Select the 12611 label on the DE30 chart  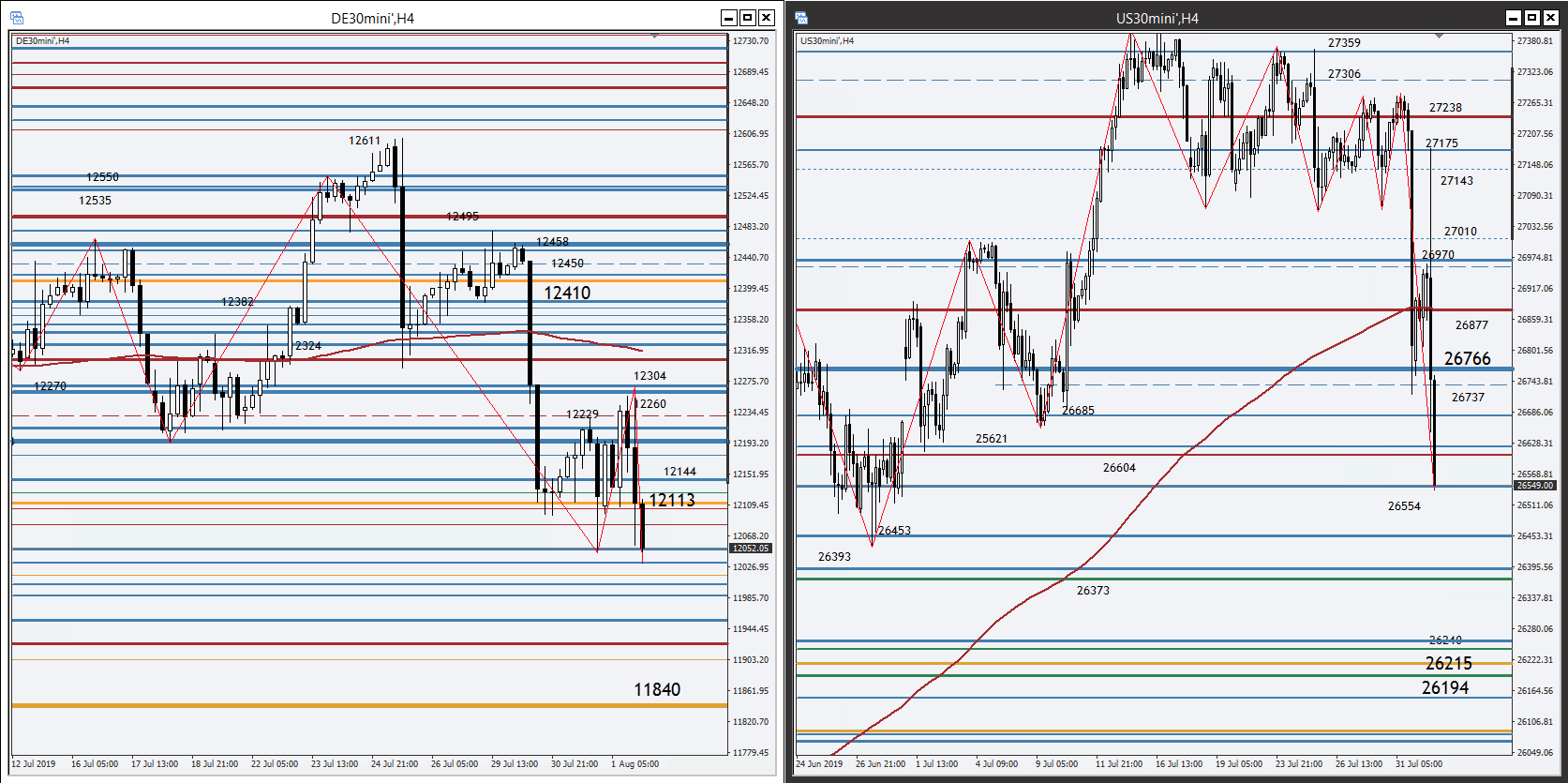pyautogui.click(x=365, y=141)
